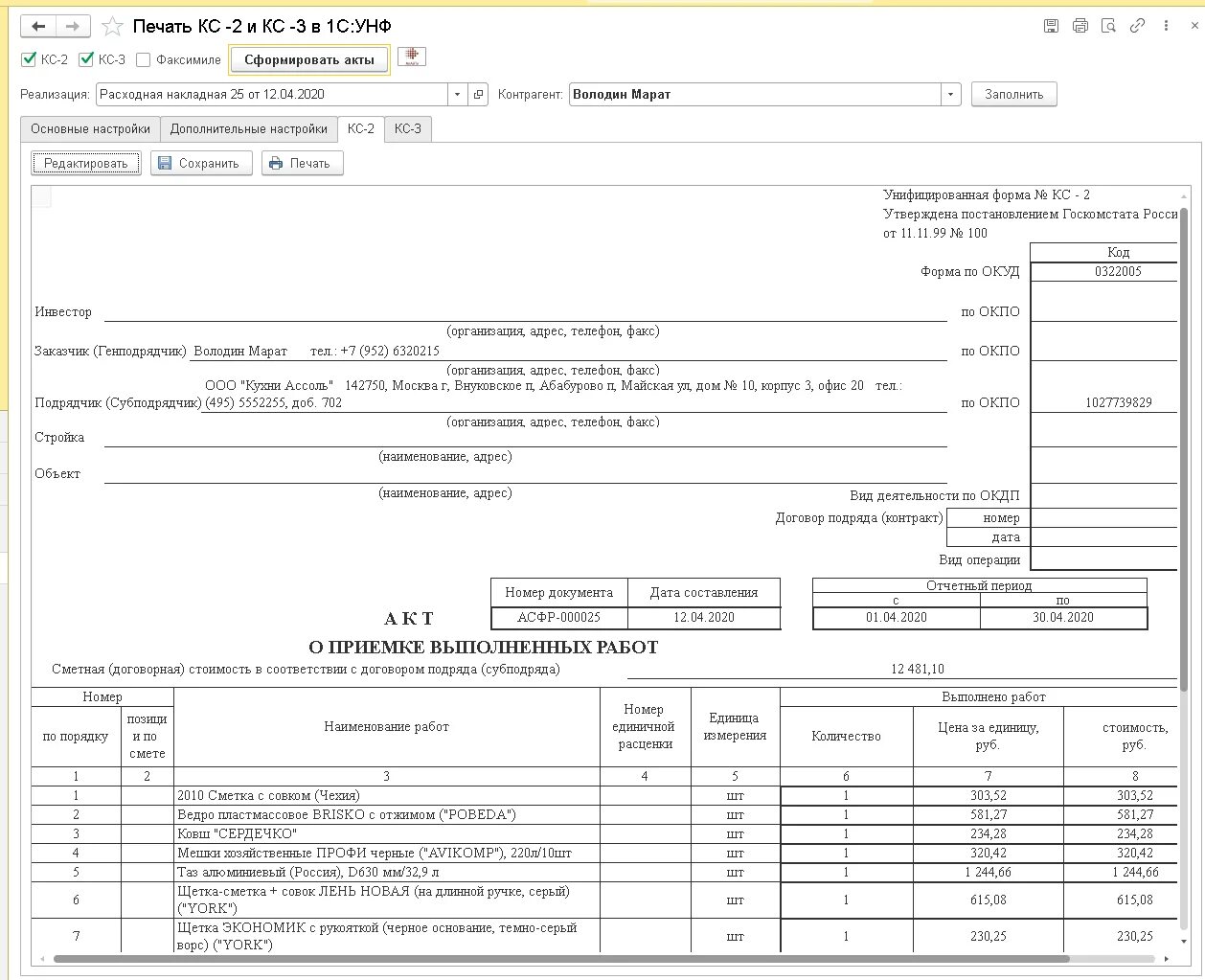Save document with Сохранить button
This screenshot has width=1205, height=980.
click(201, 163)
